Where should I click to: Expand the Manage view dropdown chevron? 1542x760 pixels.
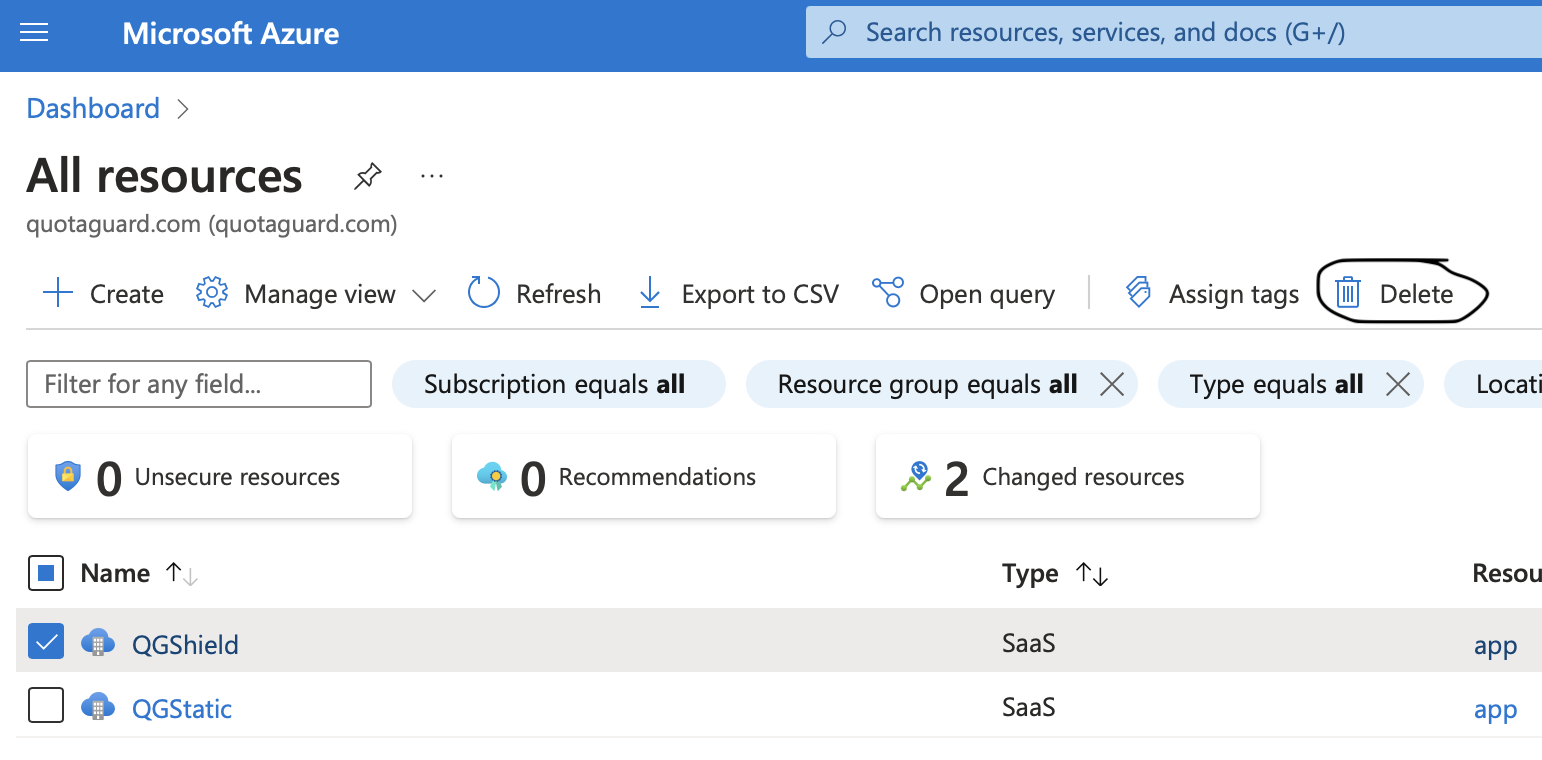coord(424,295)
